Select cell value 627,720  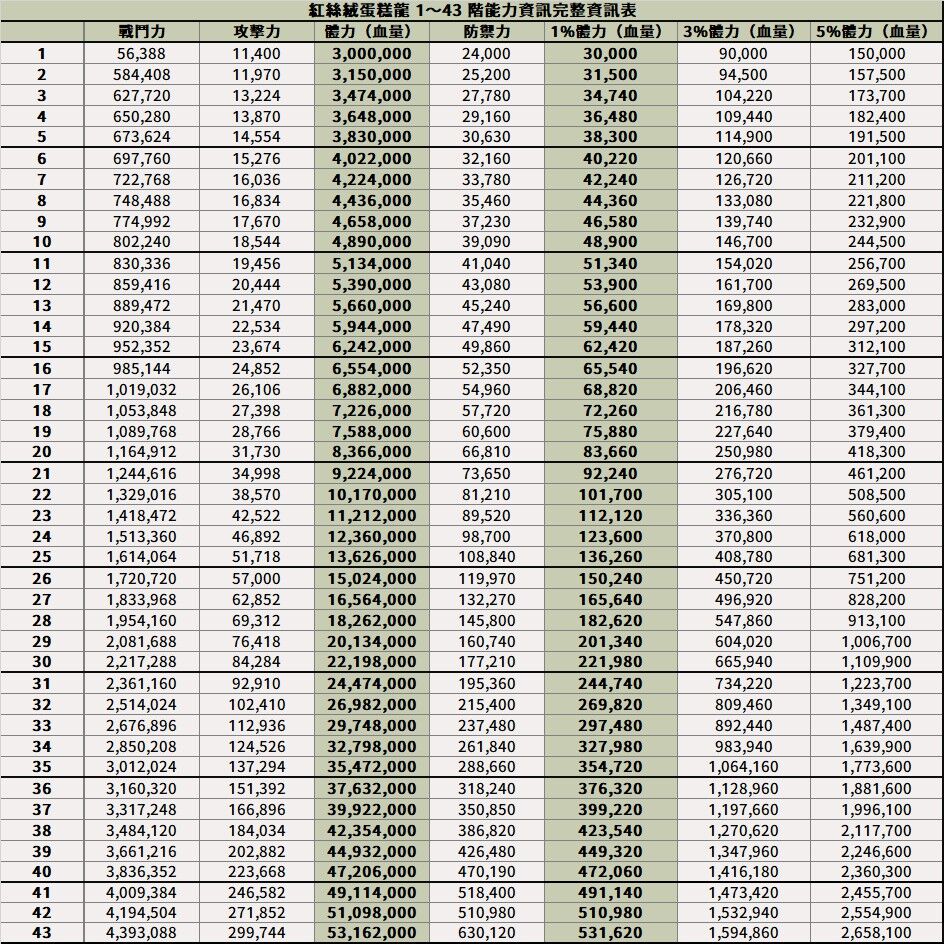click(x=141, y=96)
